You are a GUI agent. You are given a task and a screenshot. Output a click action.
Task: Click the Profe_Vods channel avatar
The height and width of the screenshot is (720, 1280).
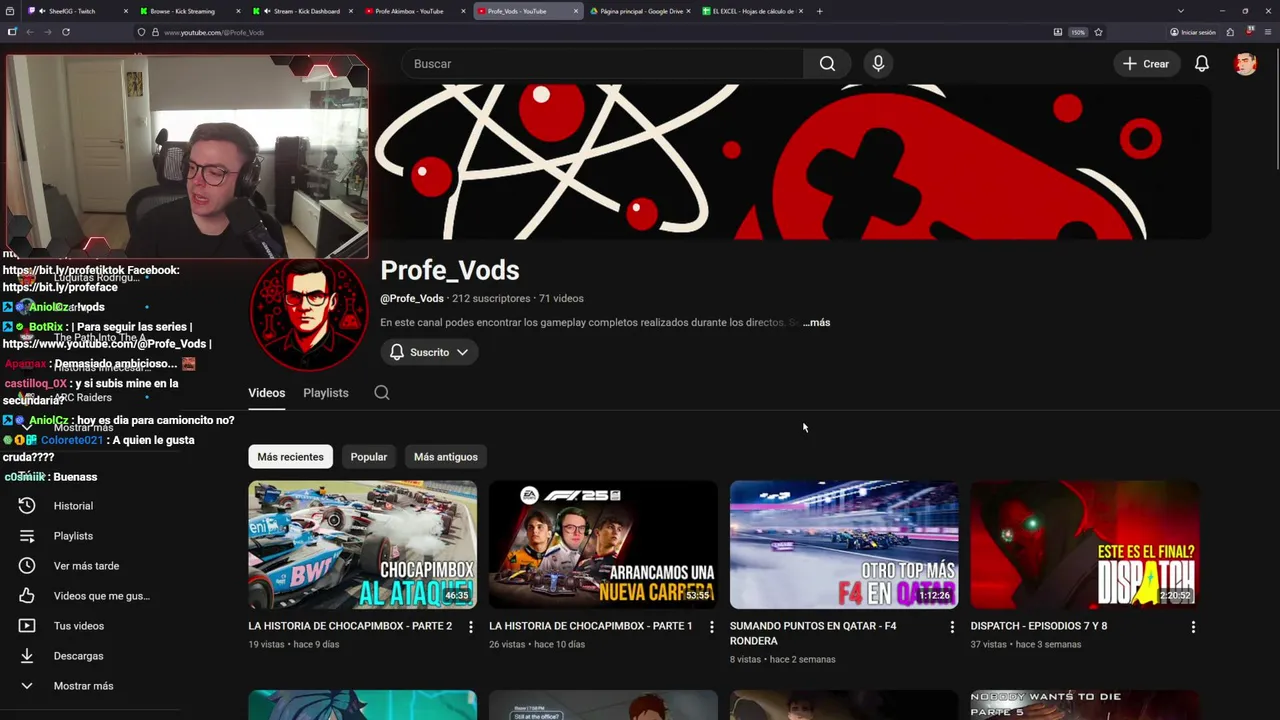[x=309, y=314]
